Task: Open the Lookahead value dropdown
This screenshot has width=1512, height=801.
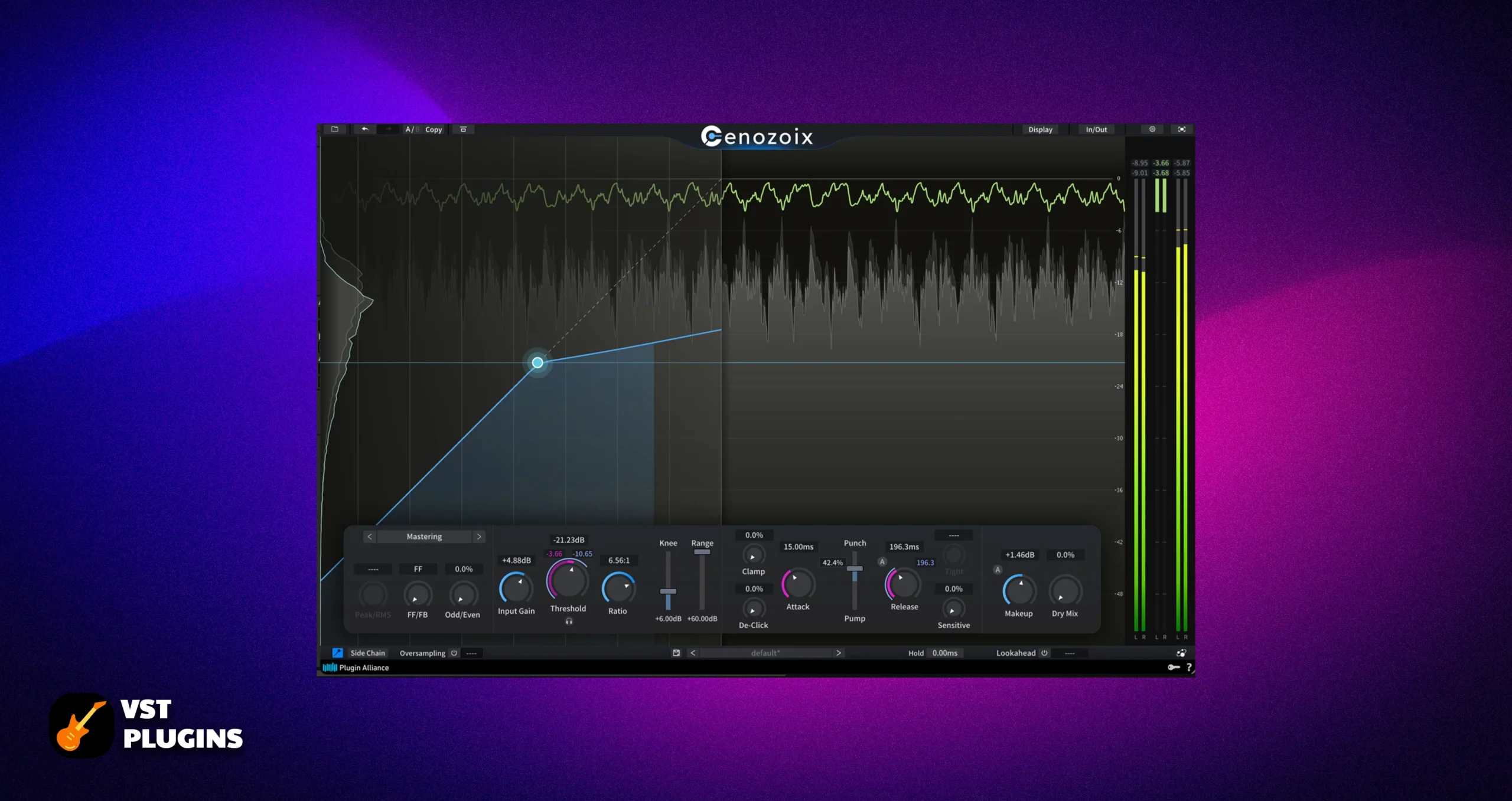Action: tap(1070, 653)
